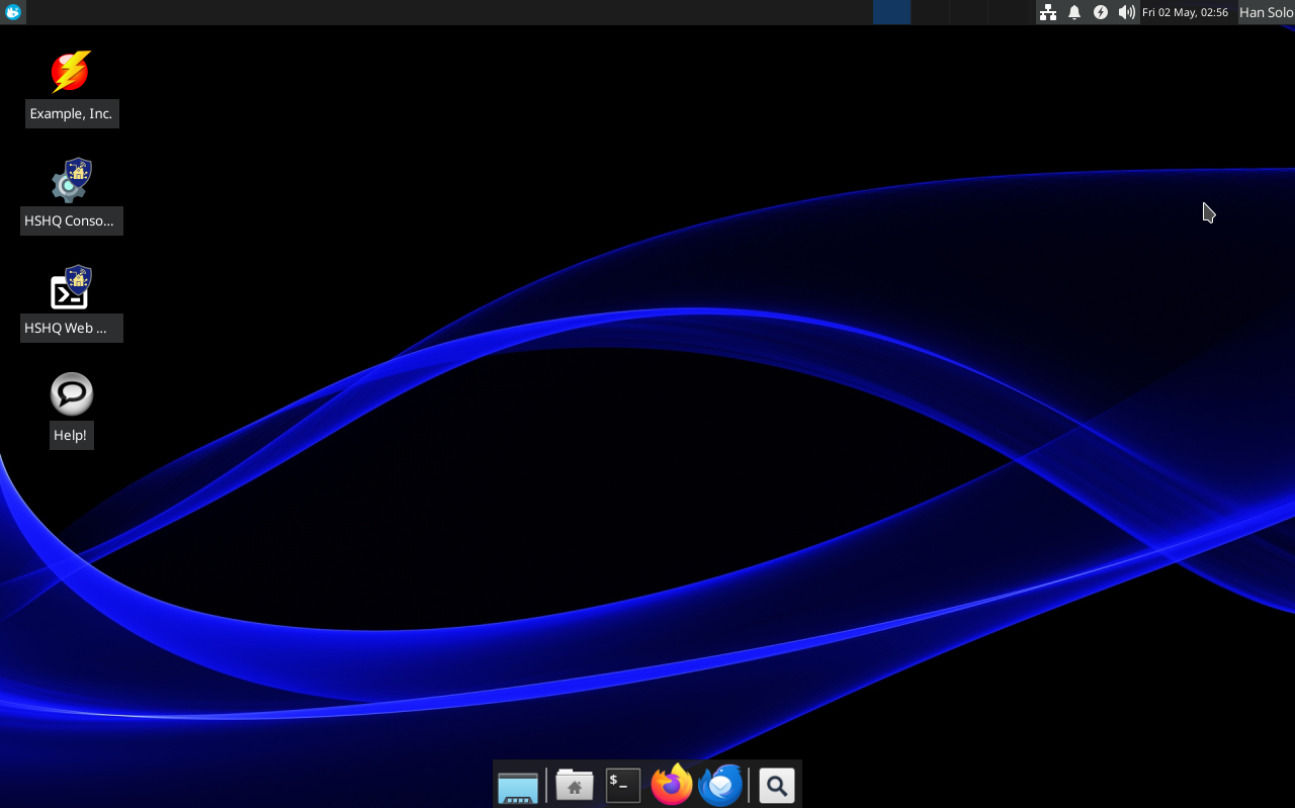Switch to the third workspace in pager
The image size is (1295, 808).
pyautogui.click(x=967, y=12)
